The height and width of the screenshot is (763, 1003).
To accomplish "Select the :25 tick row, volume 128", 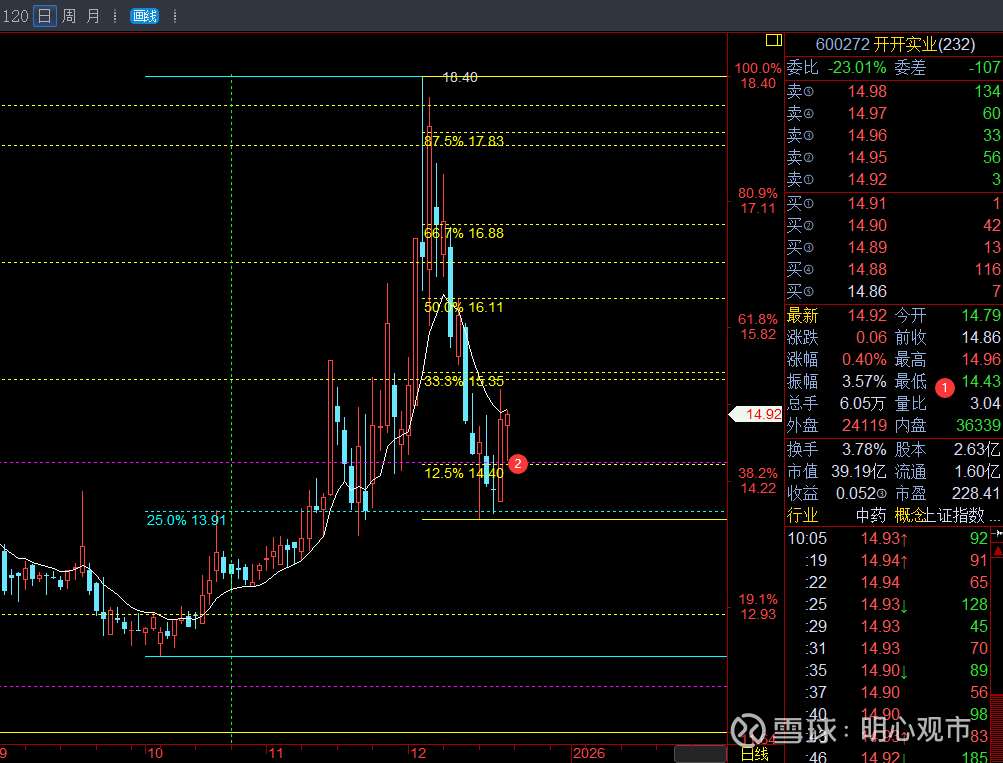I will coord(888,604).
